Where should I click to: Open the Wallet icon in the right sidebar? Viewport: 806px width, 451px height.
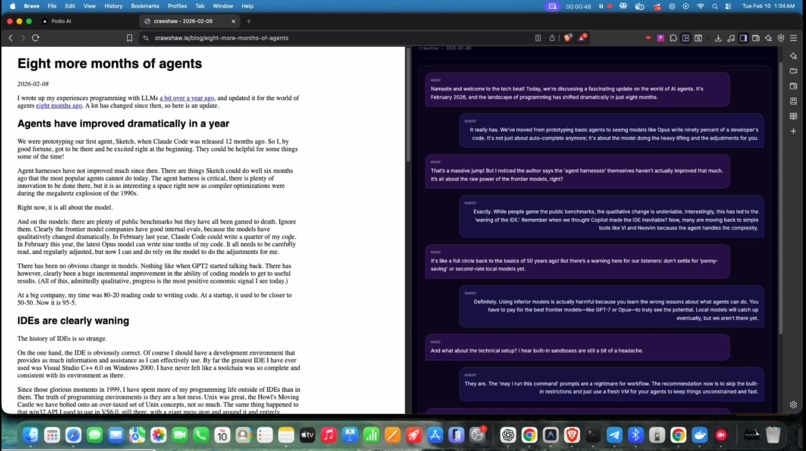793,86
